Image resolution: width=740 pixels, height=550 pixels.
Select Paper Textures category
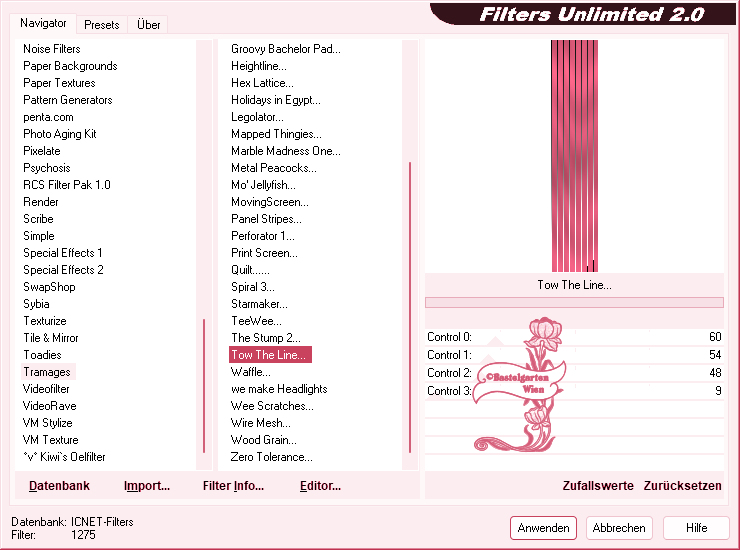pos(59,83)
